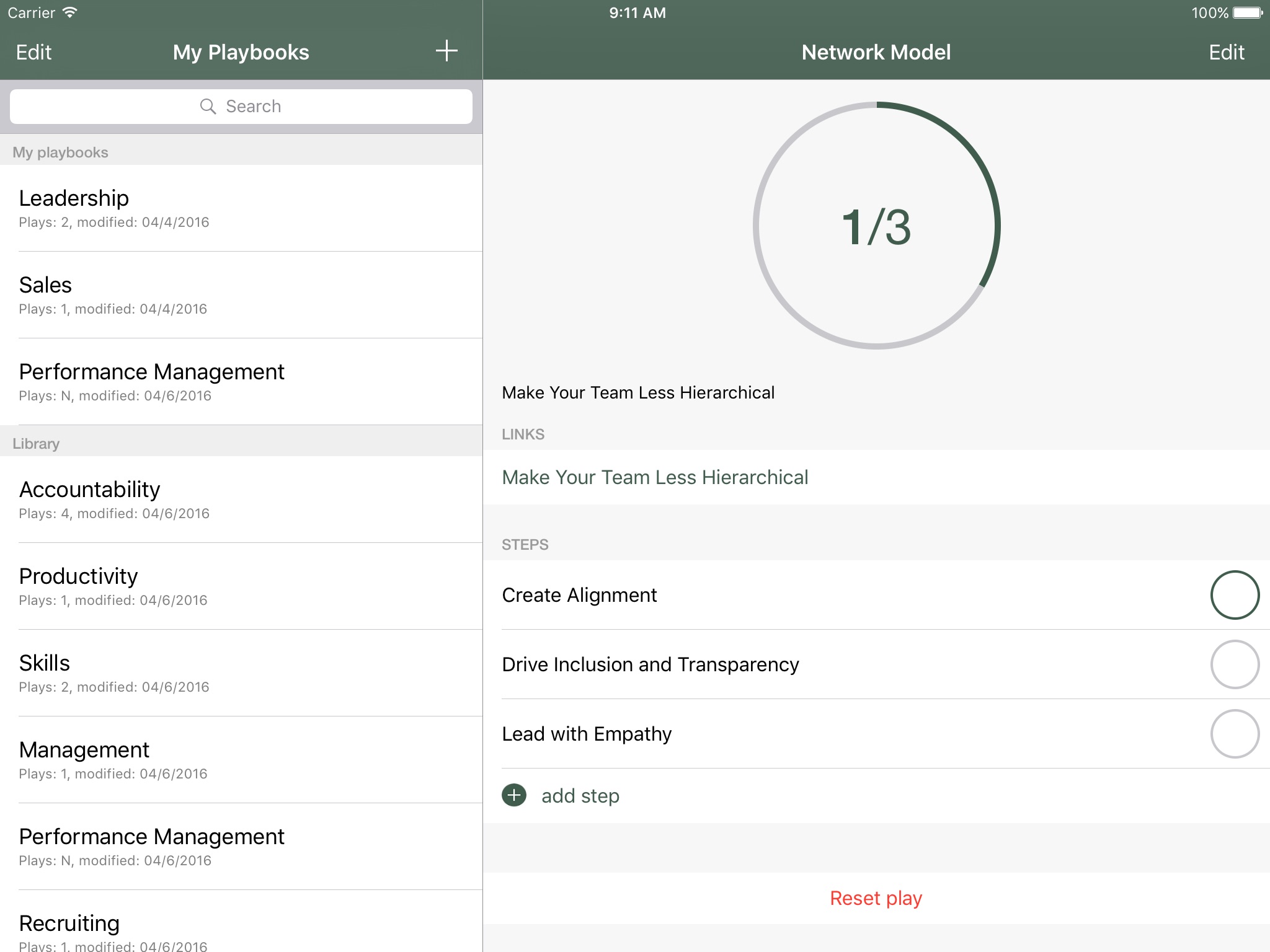1270x952 pixels.
Task: Mark Drive Inclusion and Transparency complete
Action: coord(1234,664)
